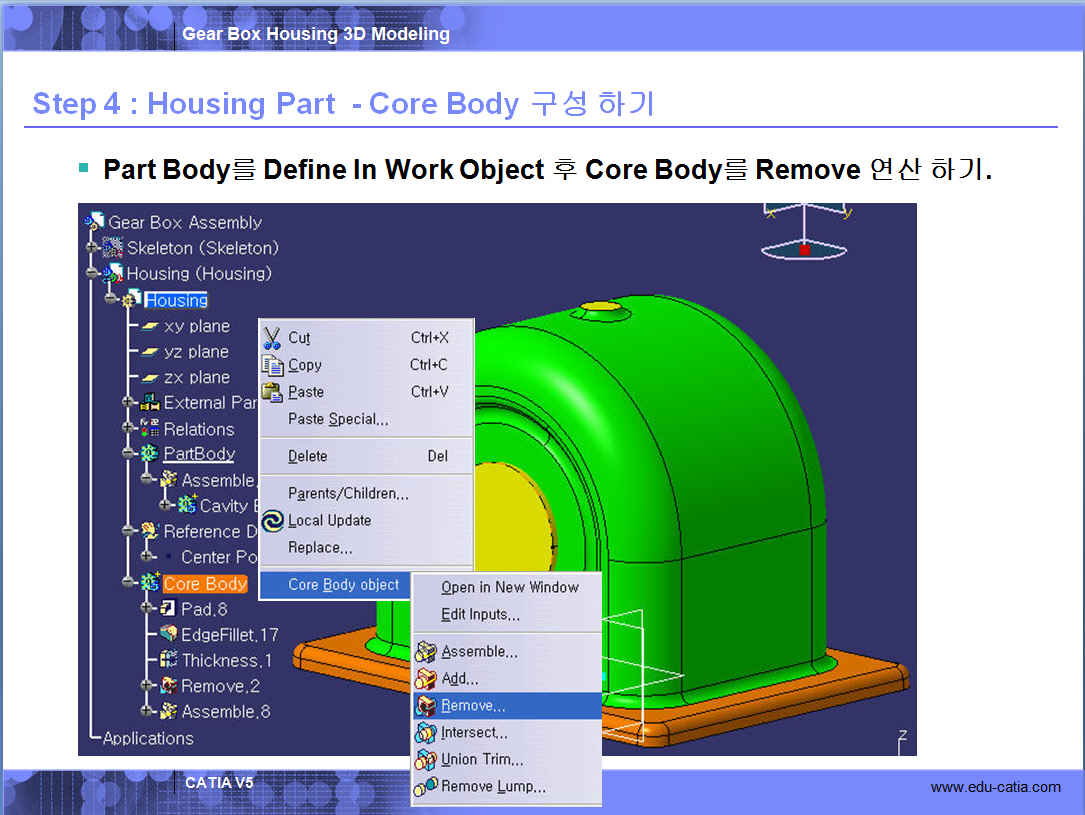This screenshot has height=815, width=1085.
Task: Collapse the Core Body node
Action: coord(129,583)
